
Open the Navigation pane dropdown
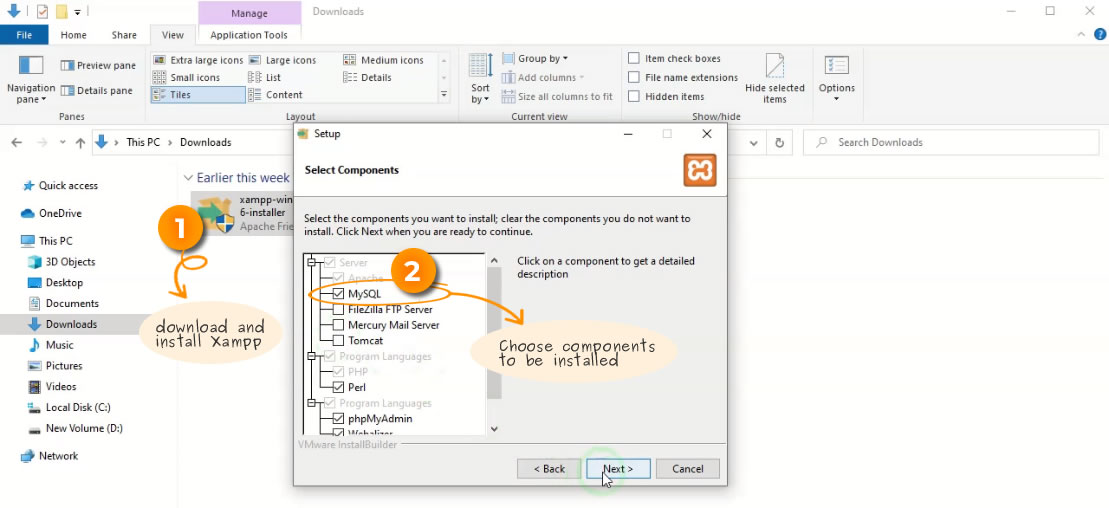point(30,80)
